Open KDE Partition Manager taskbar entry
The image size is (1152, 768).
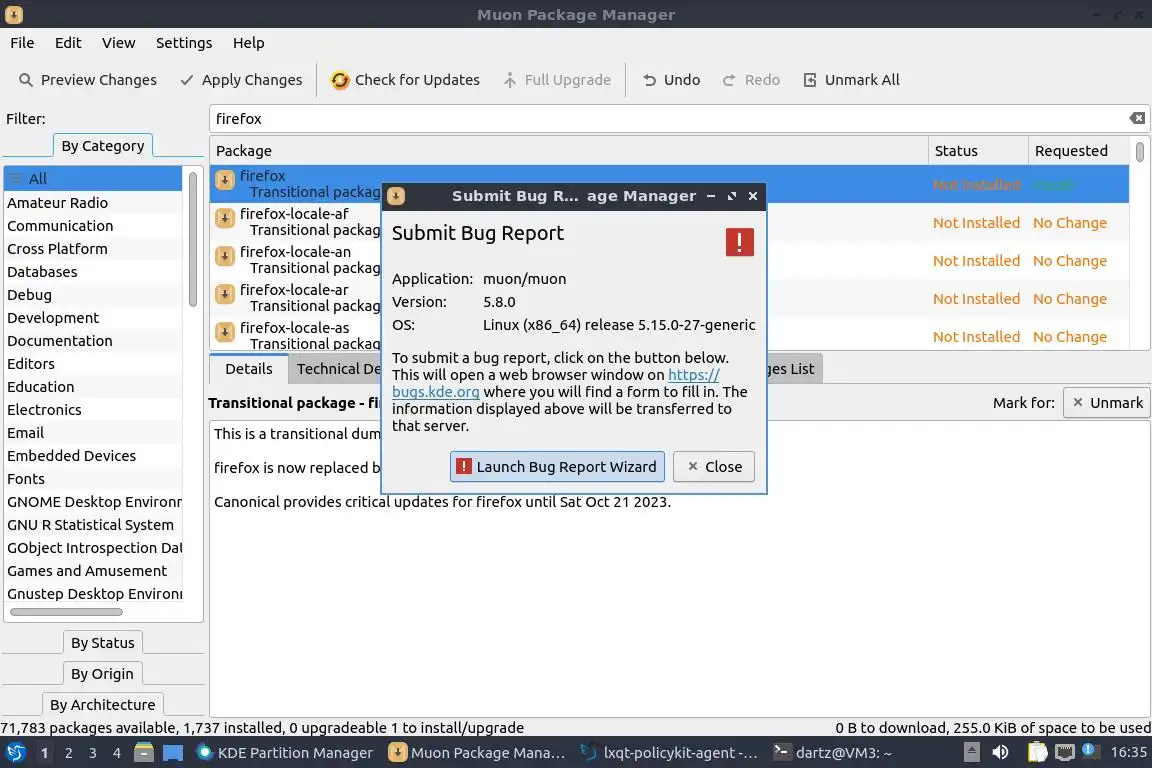(285, 753)
